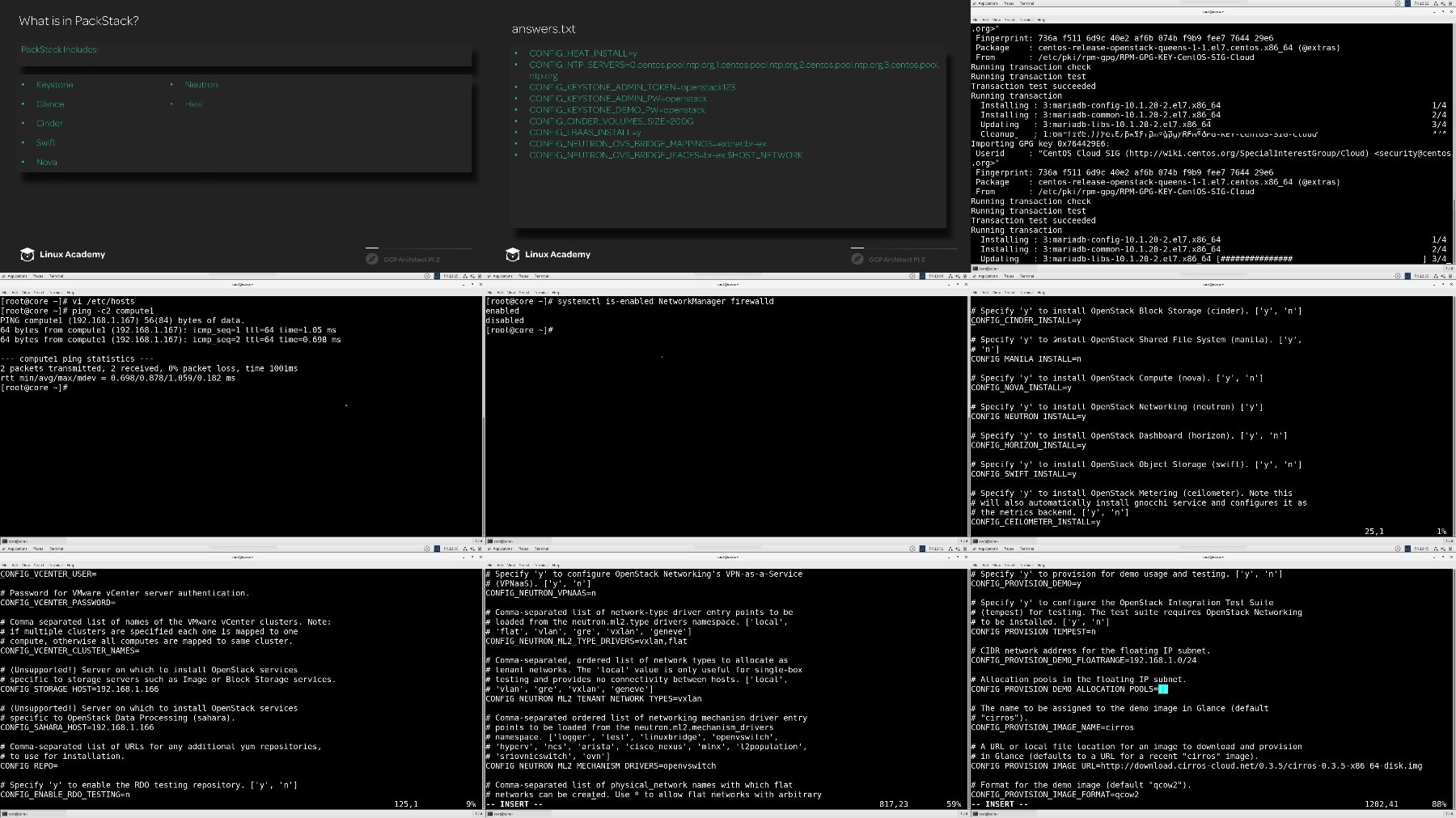Viewport: 1456px width, 818px height.
Task: Click the CONFIG_NEUTRON_OVS_BRIDGE_MAPPINGS=extnet:br-ex line
Action: (648, 144)
